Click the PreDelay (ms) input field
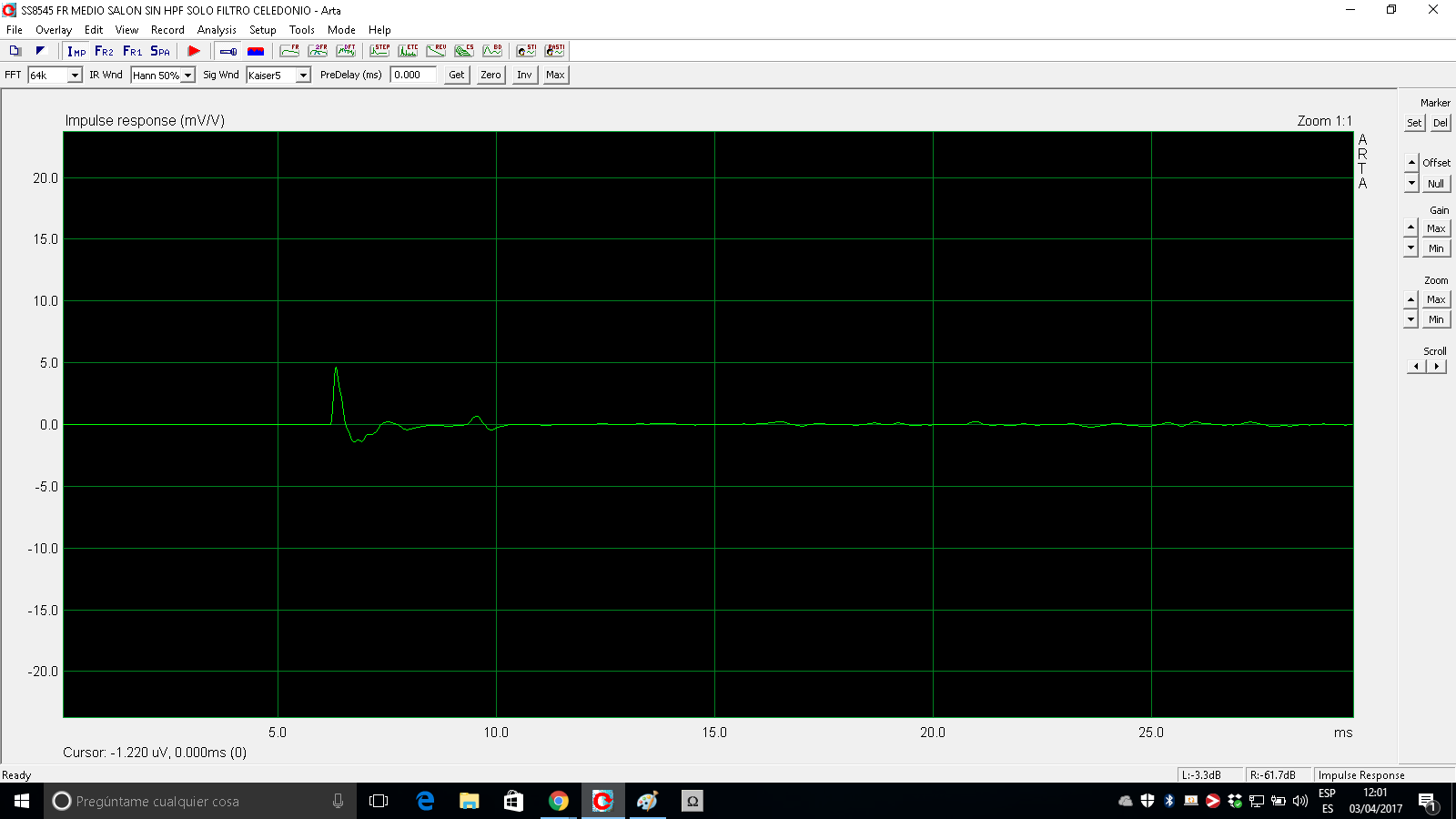 click(x=413, y=75)
